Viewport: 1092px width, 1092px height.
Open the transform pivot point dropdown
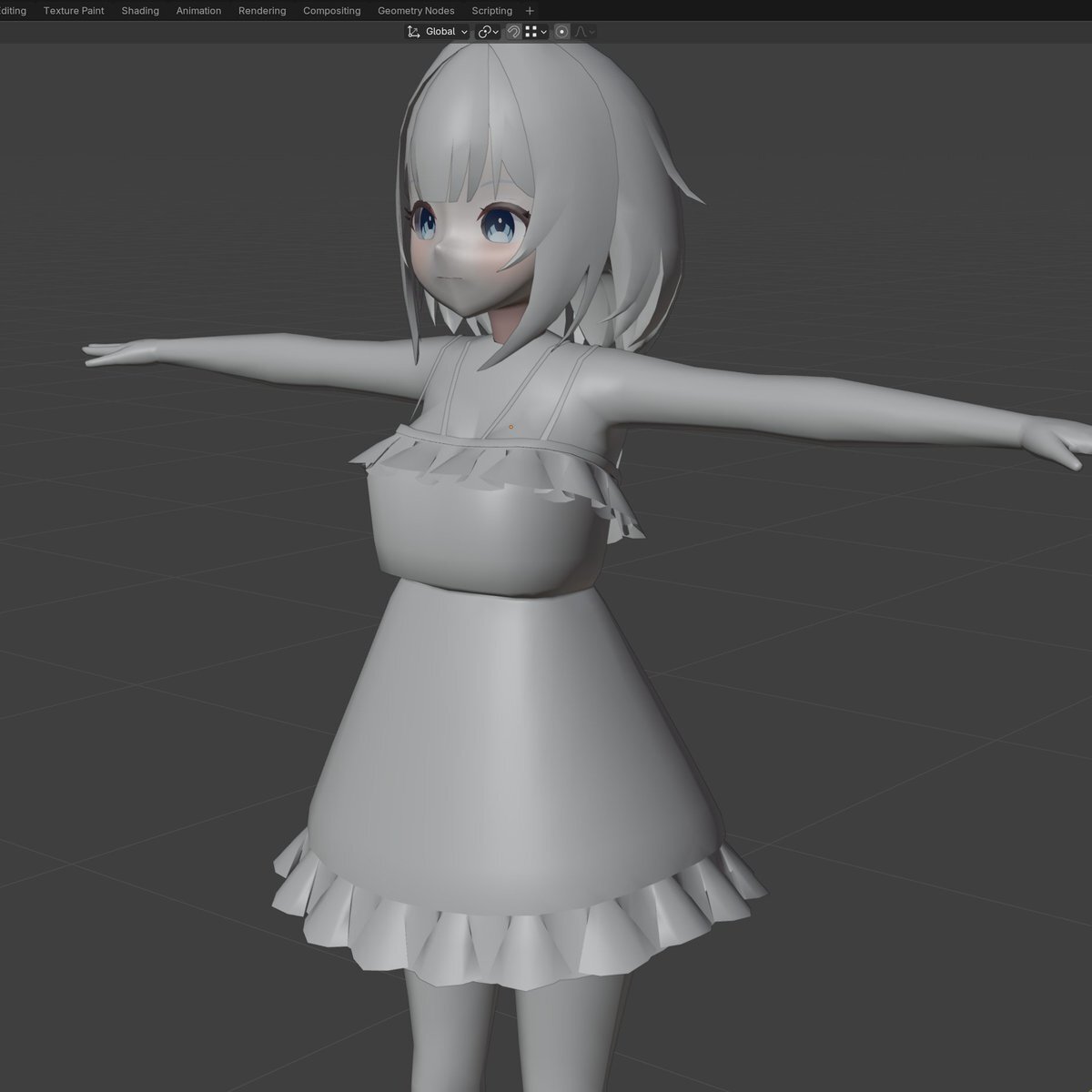[x=490, y=32]
